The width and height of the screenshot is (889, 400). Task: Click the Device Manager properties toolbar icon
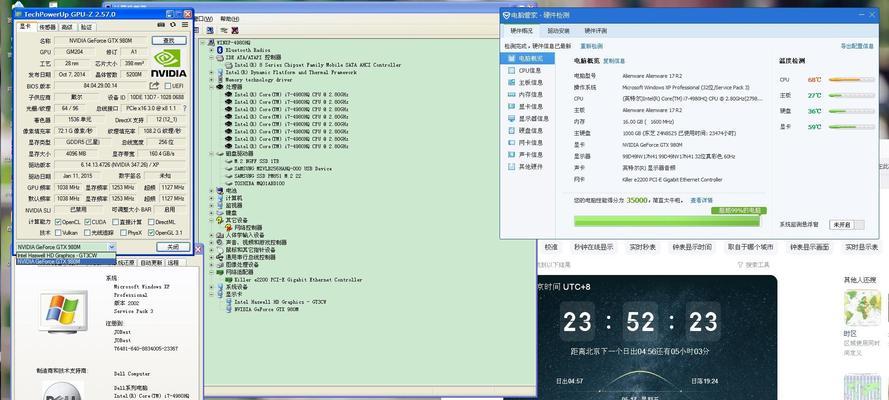[x=210, y=30]
